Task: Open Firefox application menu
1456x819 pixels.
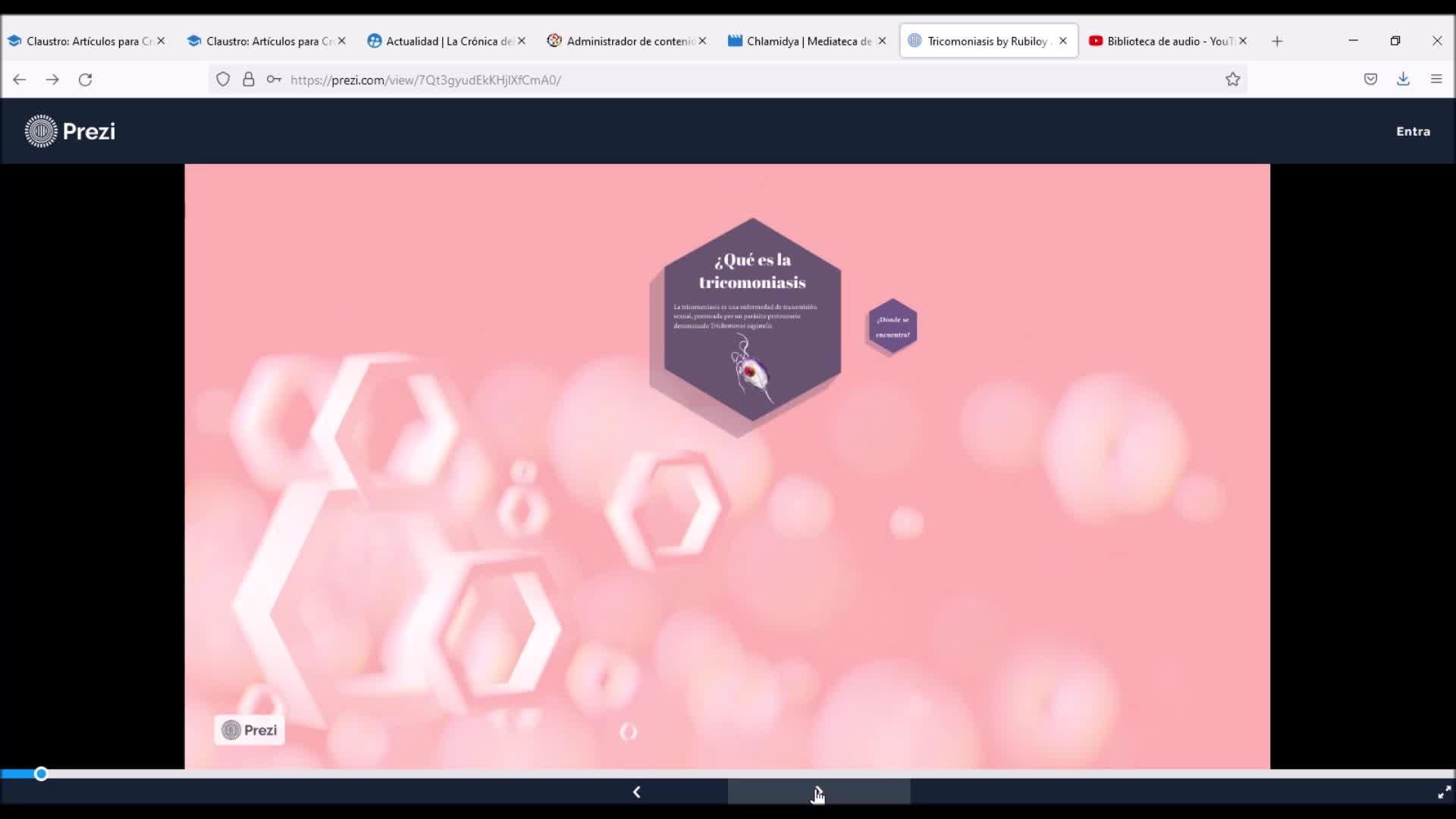Action: point(1436,79)
